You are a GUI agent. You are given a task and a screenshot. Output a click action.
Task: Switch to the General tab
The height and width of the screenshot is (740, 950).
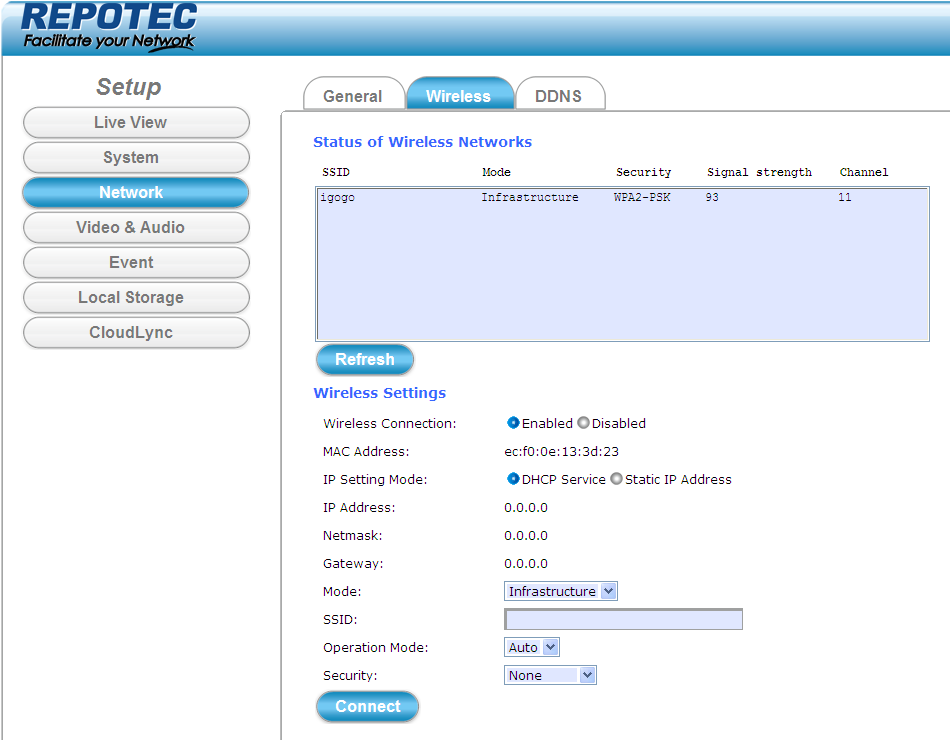point(352,96)
